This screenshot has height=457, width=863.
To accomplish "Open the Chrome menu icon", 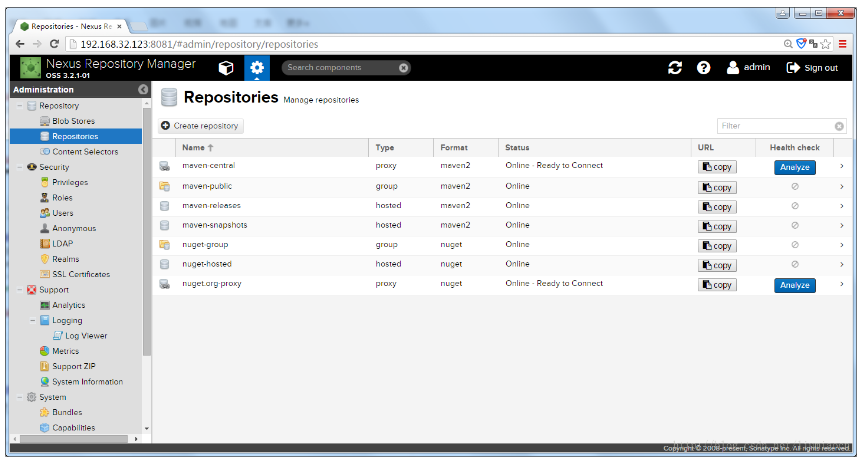I will (x=843, y=44).
